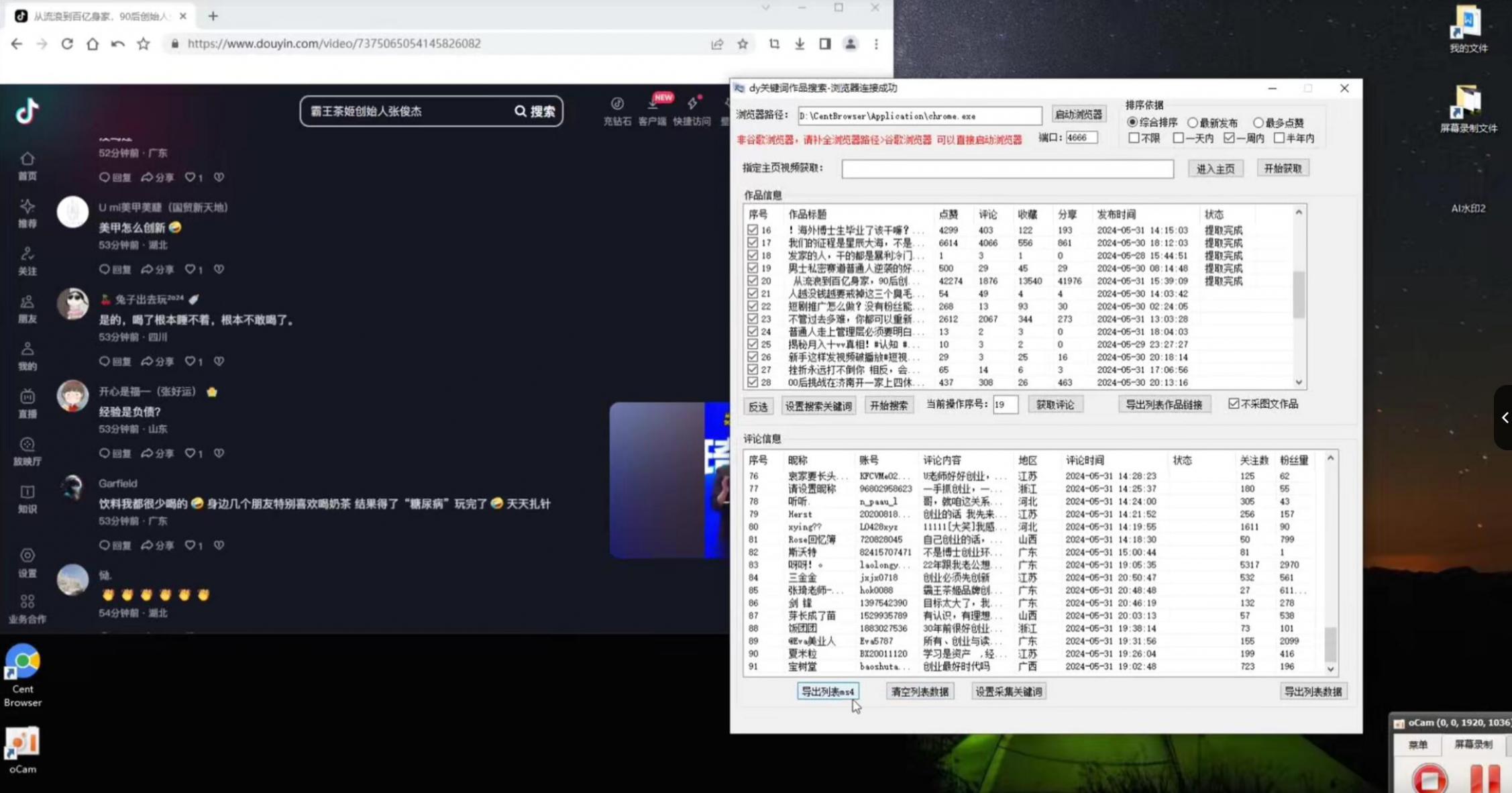
Task: Click inside the 指定主页视频获取 input field
Action: (x=1006, y=169)
